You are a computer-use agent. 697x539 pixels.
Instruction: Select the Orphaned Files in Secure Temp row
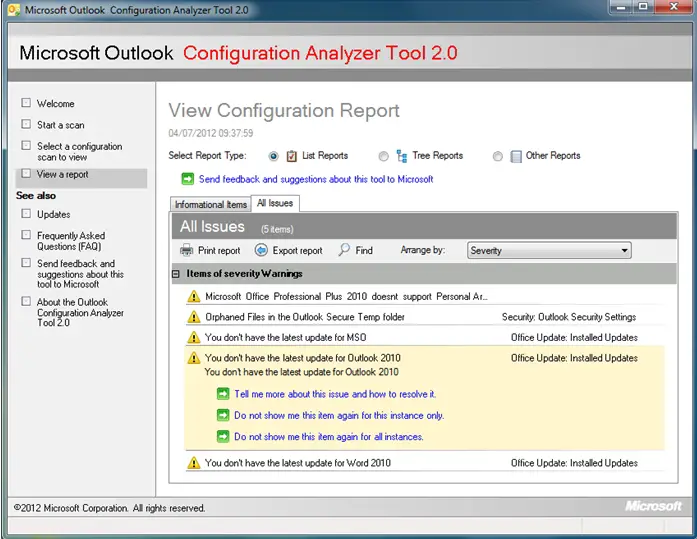pyautogui.click(x=425, y=317)
